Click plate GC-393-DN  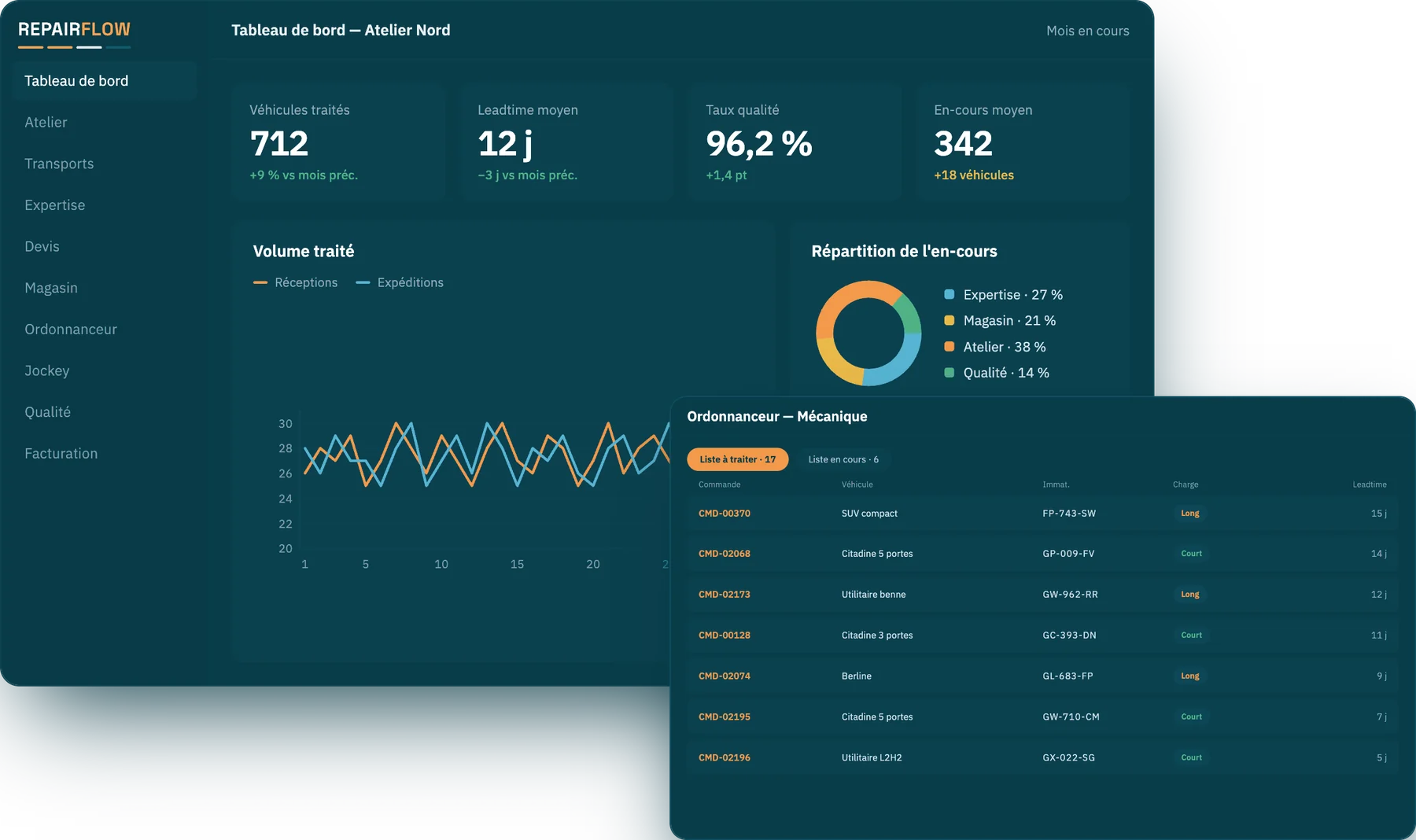pyautogui.click(x=1069, y=636)
